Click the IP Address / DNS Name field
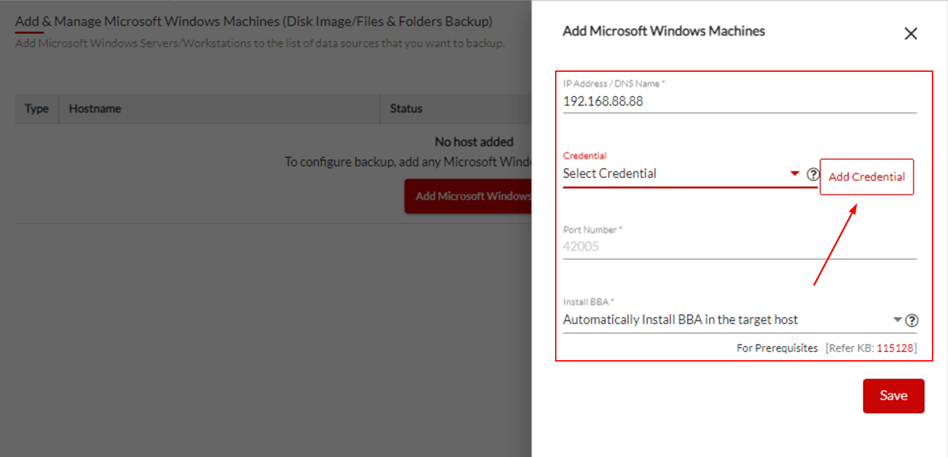Viewport: 948px width, 457px height. tap(739, 102)
